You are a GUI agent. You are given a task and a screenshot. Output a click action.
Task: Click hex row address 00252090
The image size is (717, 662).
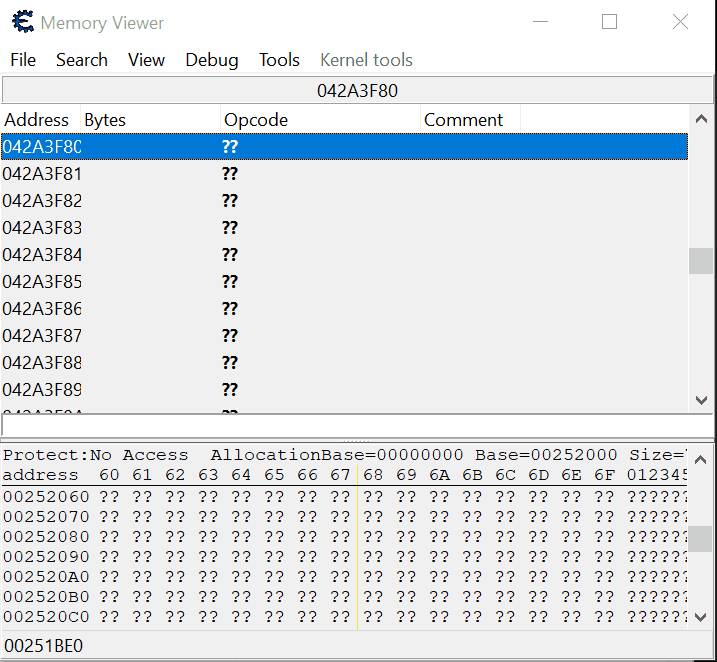tap(46, 556)
